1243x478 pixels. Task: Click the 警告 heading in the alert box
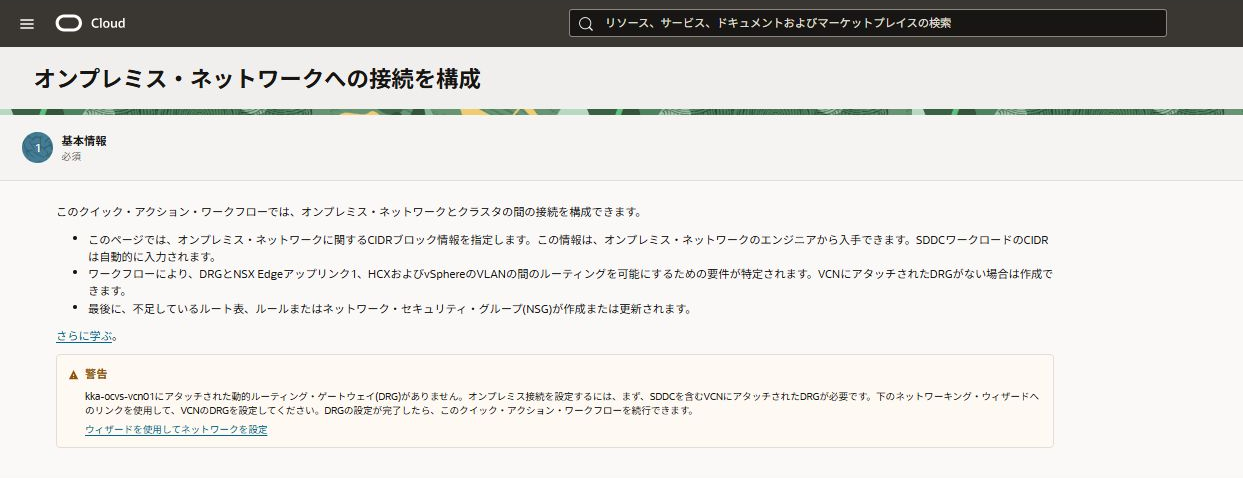click(97, 374)
